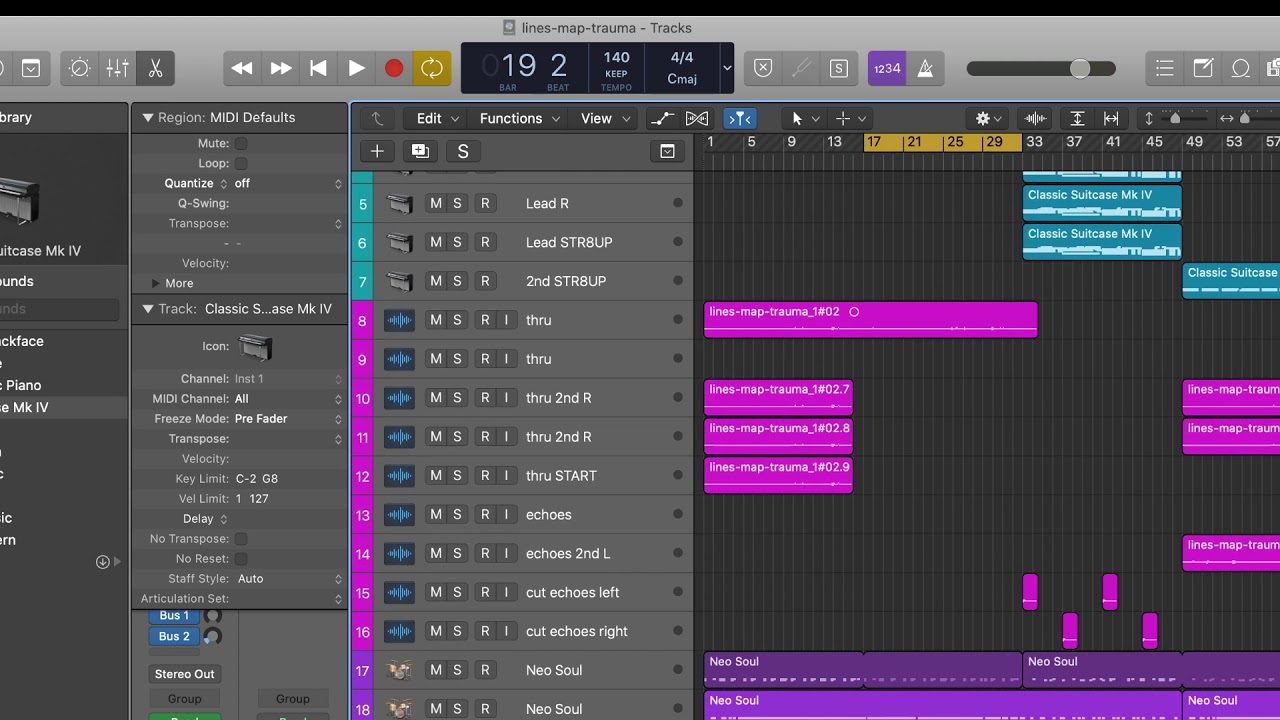This screenshot has height=720, width=1280.
Task: Open the Quantize value dropdown
Action: click(x=288, y=183)
